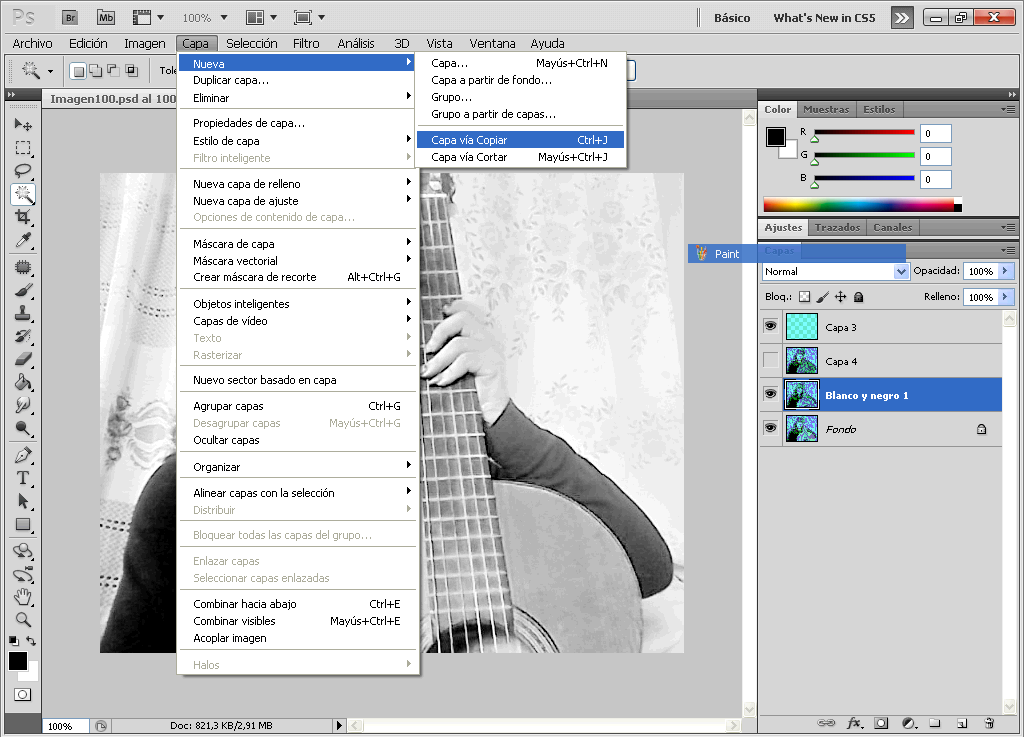Screen dimensions: 1024x737
Task: Toggle Quick Mask mode icon
Action: (22, 695)
